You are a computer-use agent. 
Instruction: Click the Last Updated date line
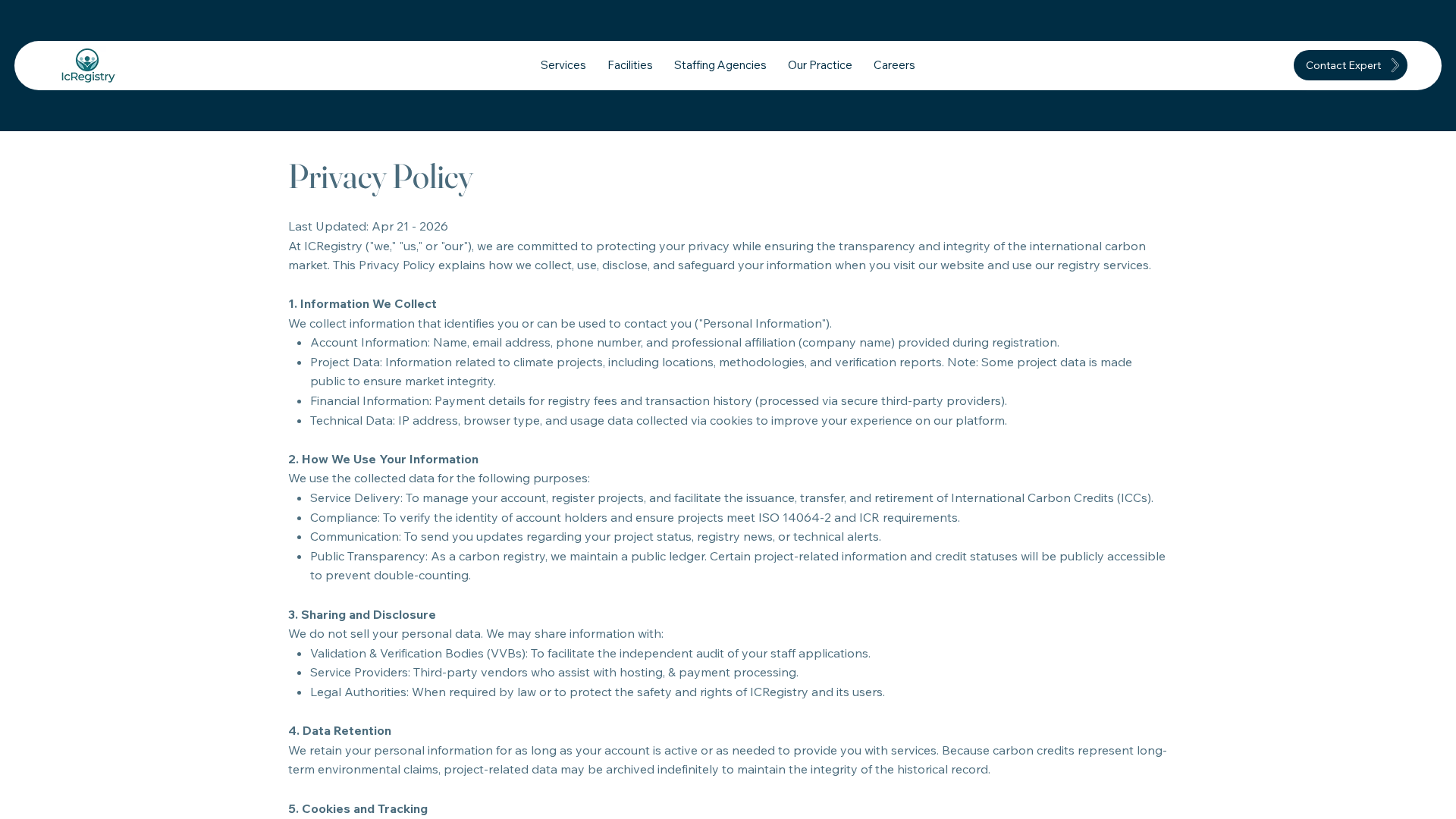368,227
